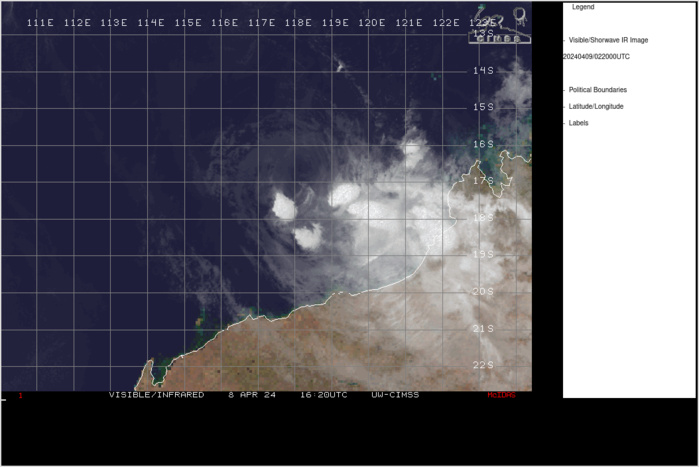Viewport: 699px width, 467px height.
Task: Click the UW-CIMSS text in bottom bar
Action: coord(394,395)
